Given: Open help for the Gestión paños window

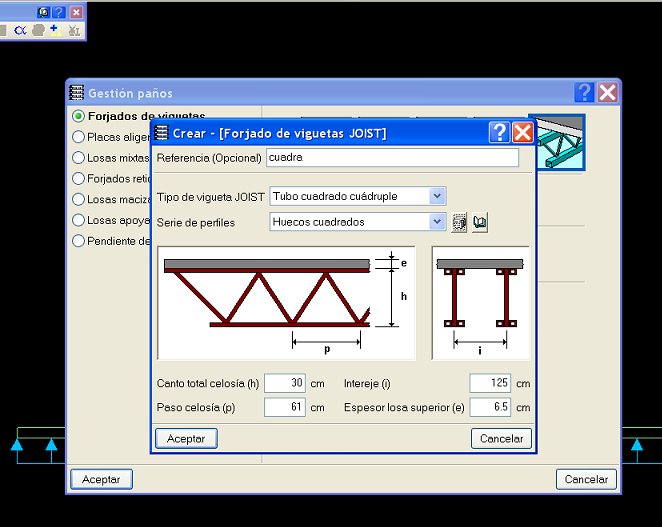Looking at the screenshot, I should [584, 92].
